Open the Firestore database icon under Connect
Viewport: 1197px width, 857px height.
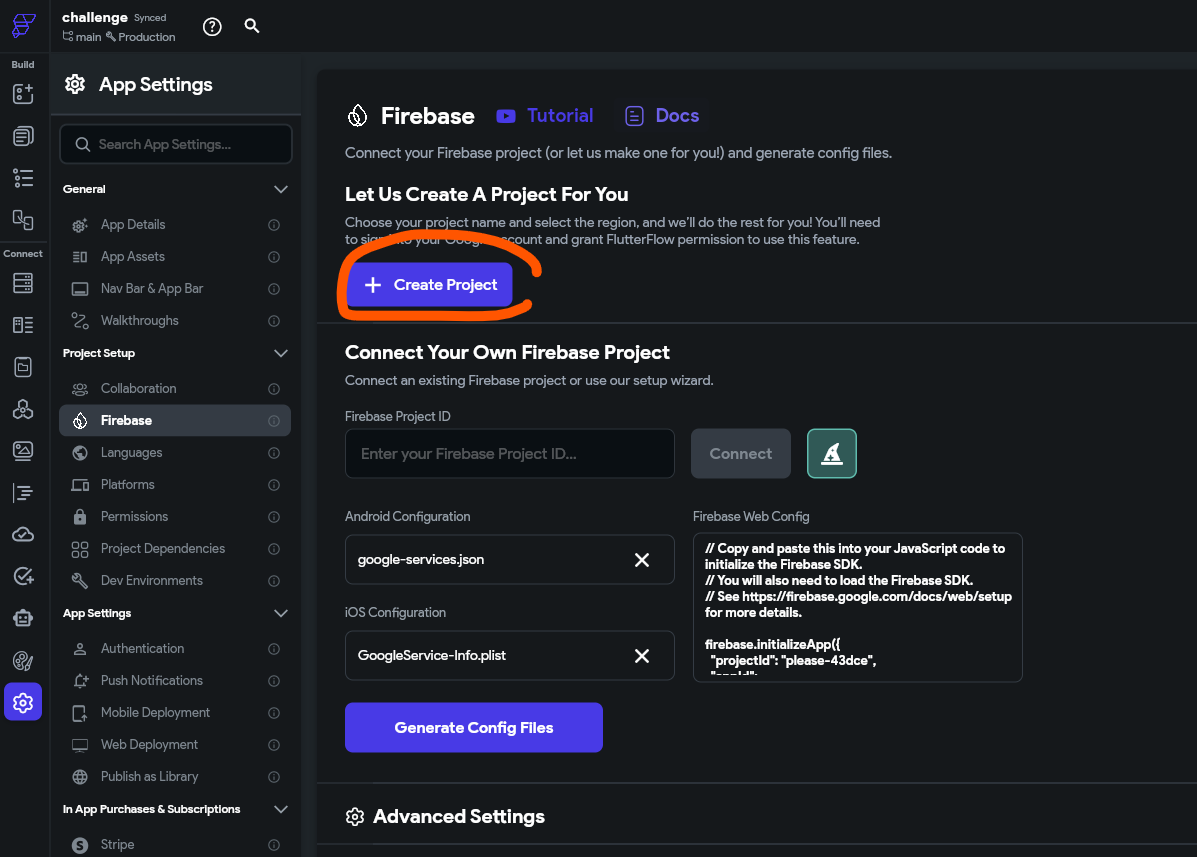point(23,283)
